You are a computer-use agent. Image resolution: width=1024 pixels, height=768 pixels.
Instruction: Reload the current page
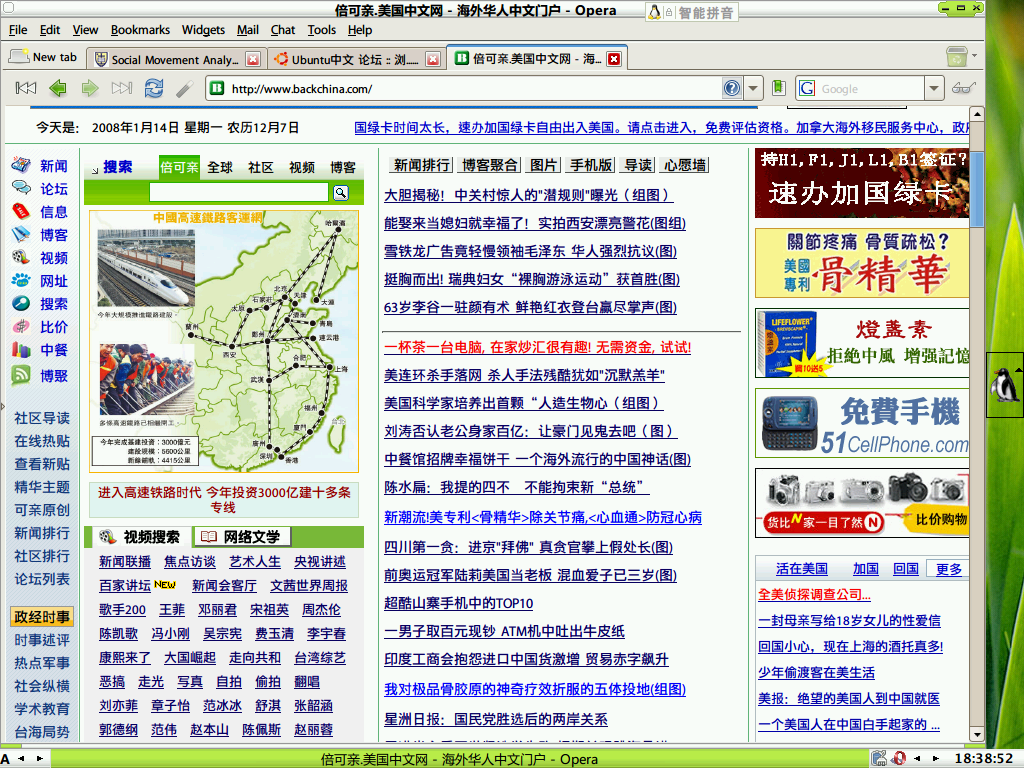[154, 88]
